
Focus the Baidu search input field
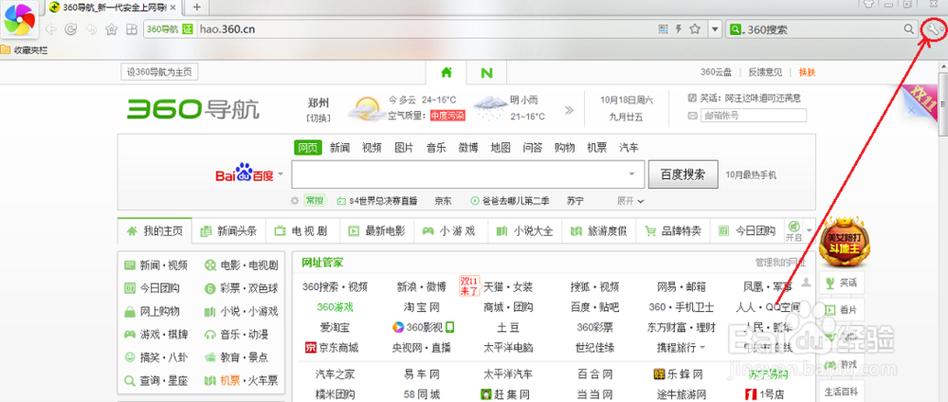tap(467, 175)
